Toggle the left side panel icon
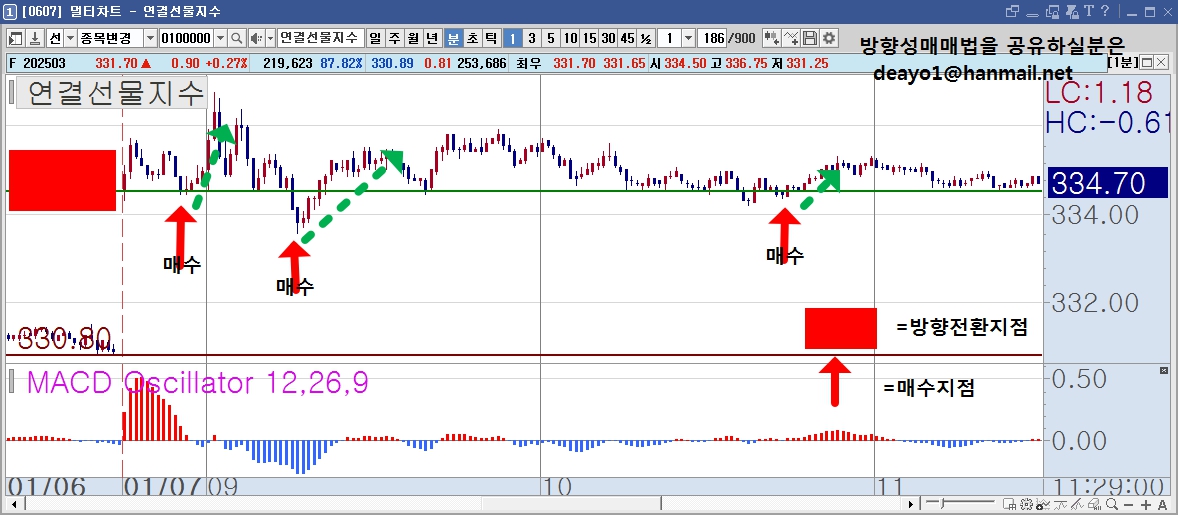1178x515 pixels. pyautogui.click(x=15, y=38)
